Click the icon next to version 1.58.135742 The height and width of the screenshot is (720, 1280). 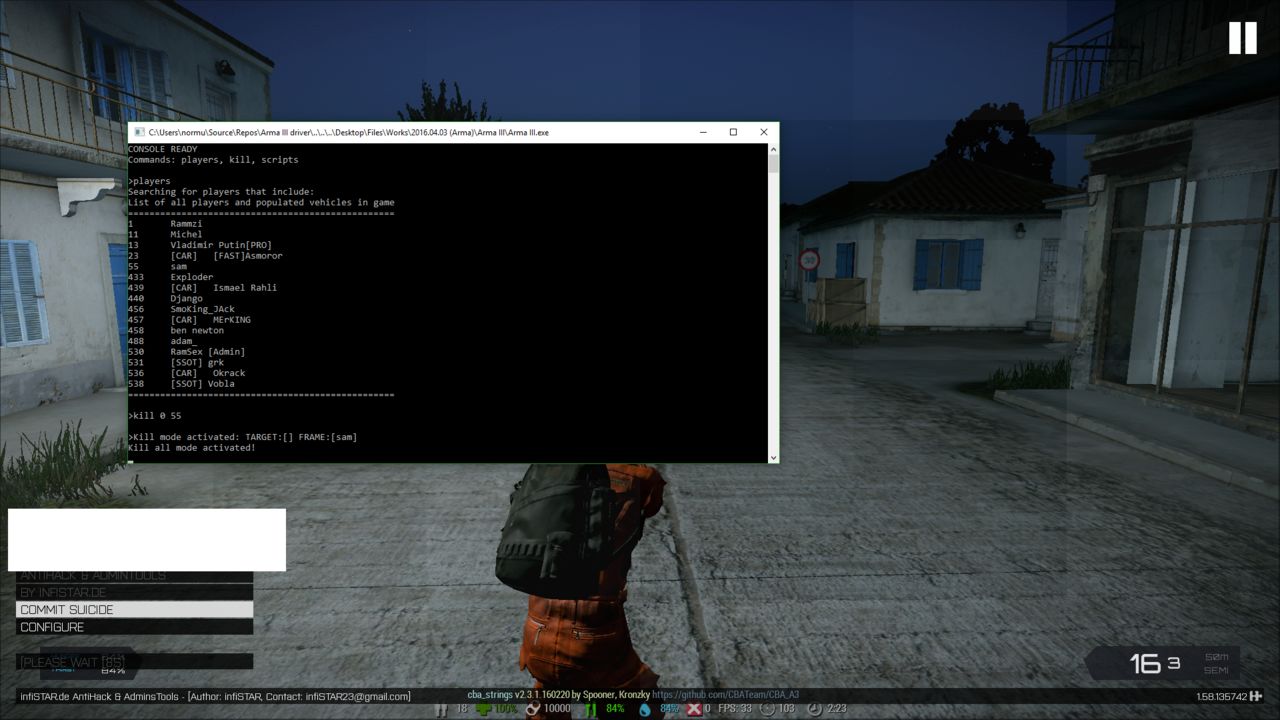[1255, 696]
